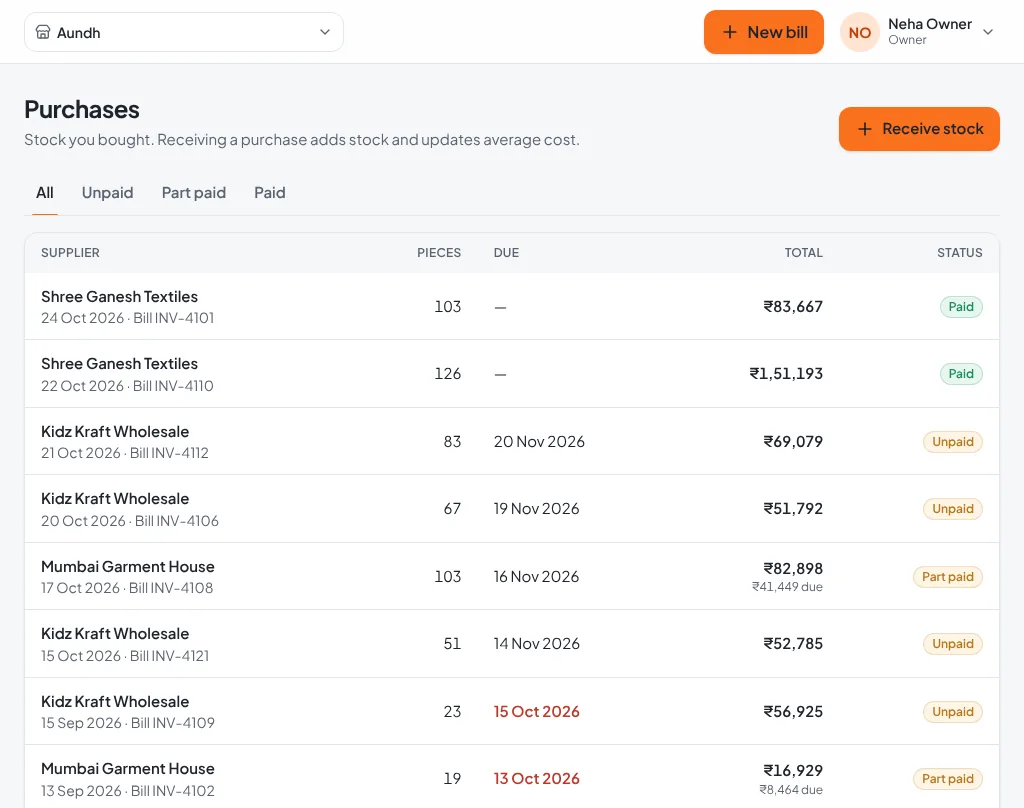Switch to the Unpaid tab
Screen dimensions: 1024x808
pos(107,193)
